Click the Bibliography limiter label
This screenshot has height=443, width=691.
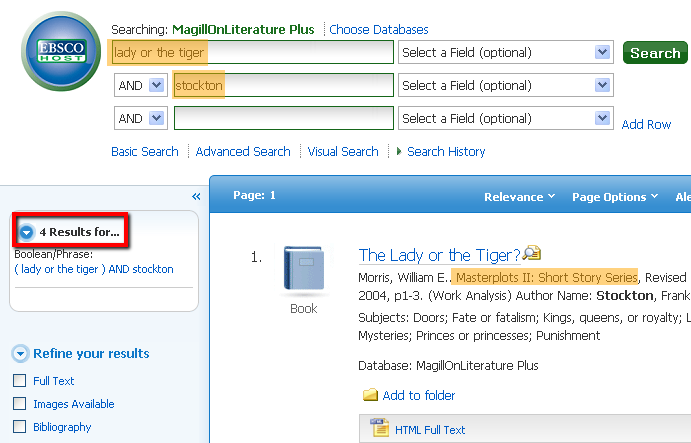(62, 427)
